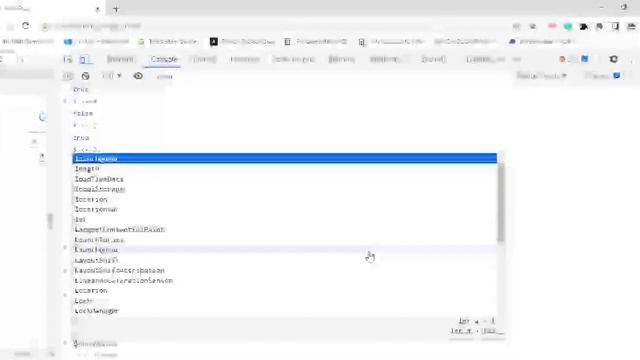This screenshot has width=640, height=360.
Task: Toggle the device toolbar icon in DevTools
Action: (x=84, y=60)
